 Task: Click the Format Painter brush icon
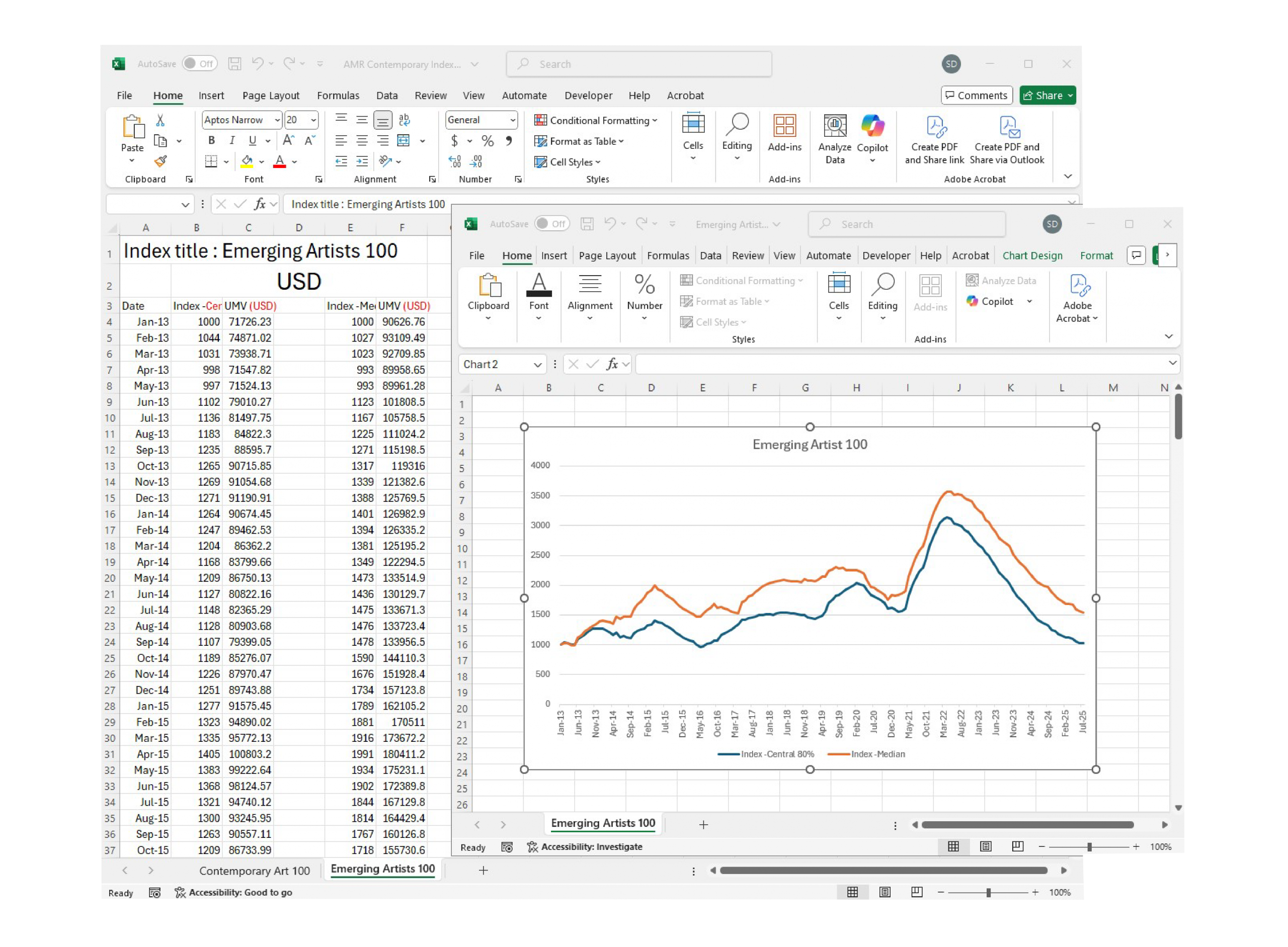point(160,161)
